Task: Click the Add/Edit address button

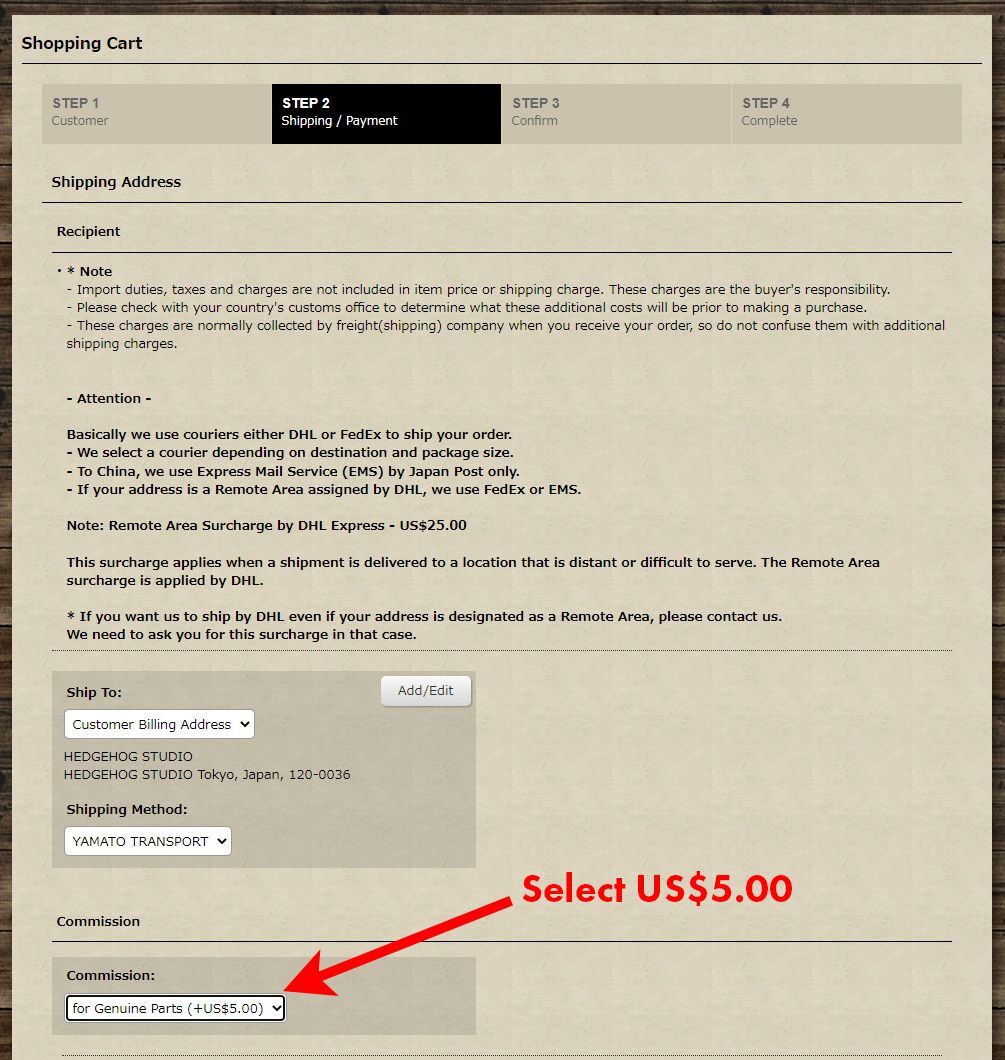Action: pyautogui.click(x=426, y=691)
